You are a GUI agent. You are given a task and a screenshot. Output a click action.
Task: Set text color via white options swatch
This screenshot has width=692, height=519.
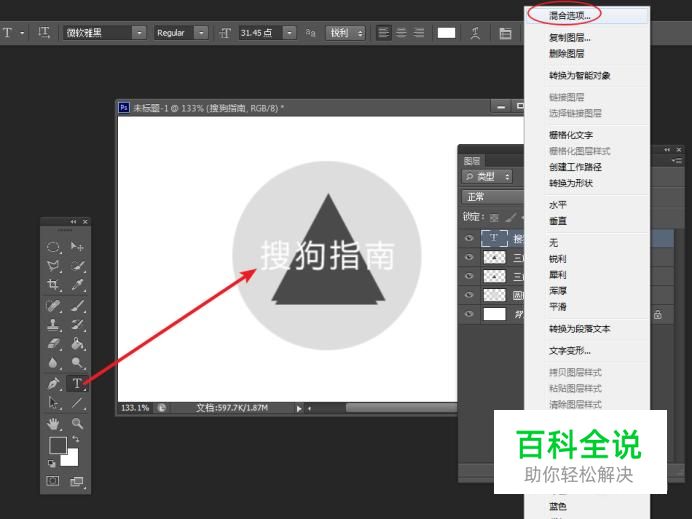[446, 33]
